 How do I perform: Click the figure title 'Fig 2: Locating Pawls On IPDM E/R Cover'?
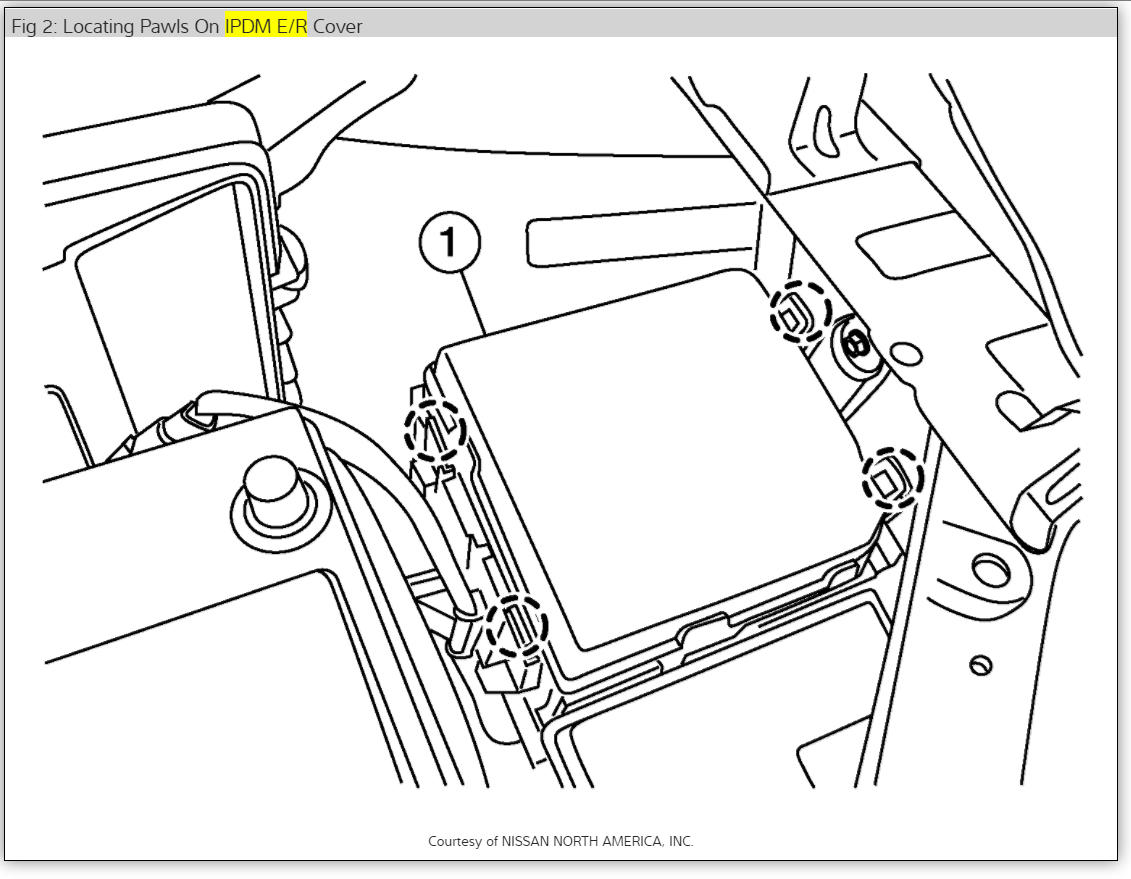click(187, 26)
